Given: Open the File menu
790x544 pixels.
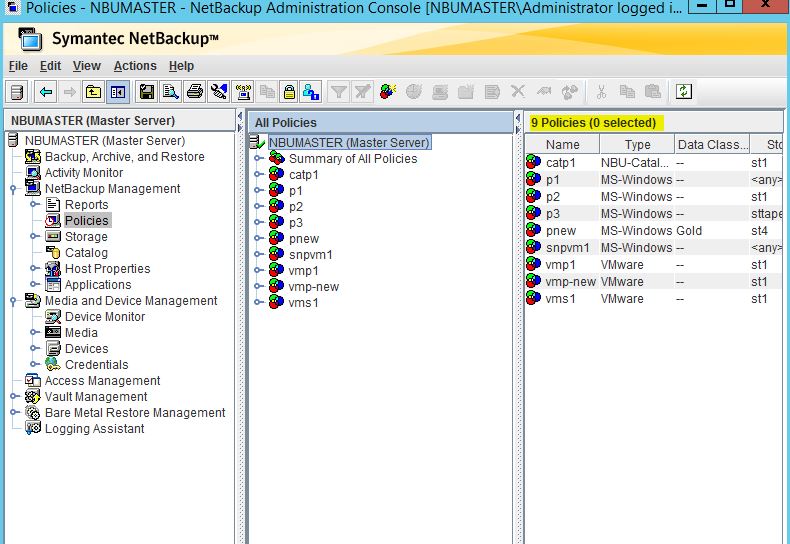Looking at the screenshot, I should pyautogui.click(x=18, y=66).
